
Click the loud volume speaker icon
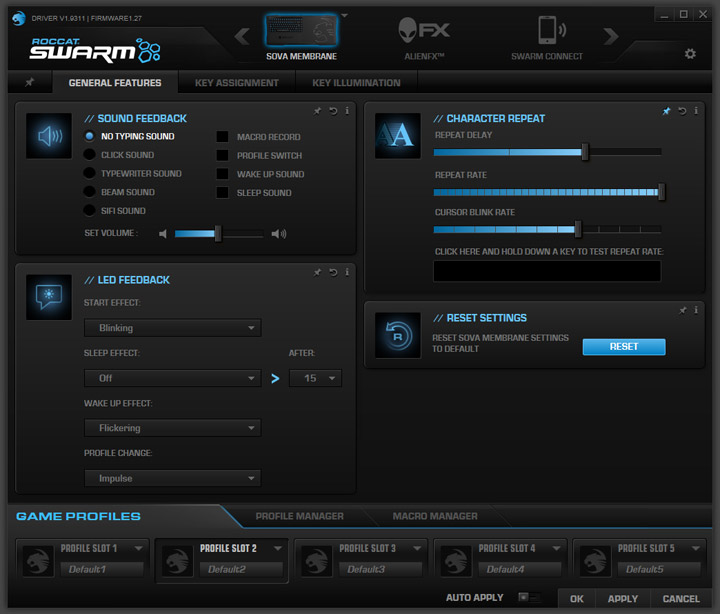click(279, 234)
